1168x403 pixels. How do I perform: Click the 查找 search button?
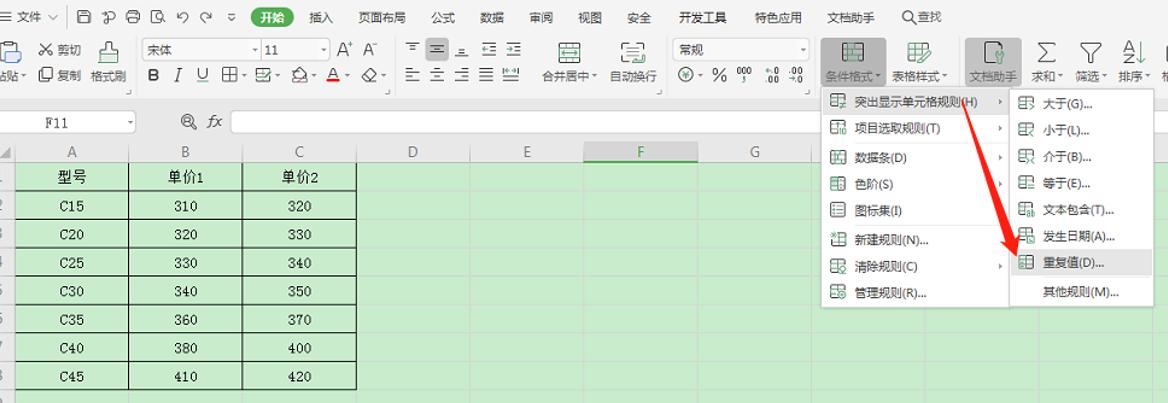click(921, 16)
